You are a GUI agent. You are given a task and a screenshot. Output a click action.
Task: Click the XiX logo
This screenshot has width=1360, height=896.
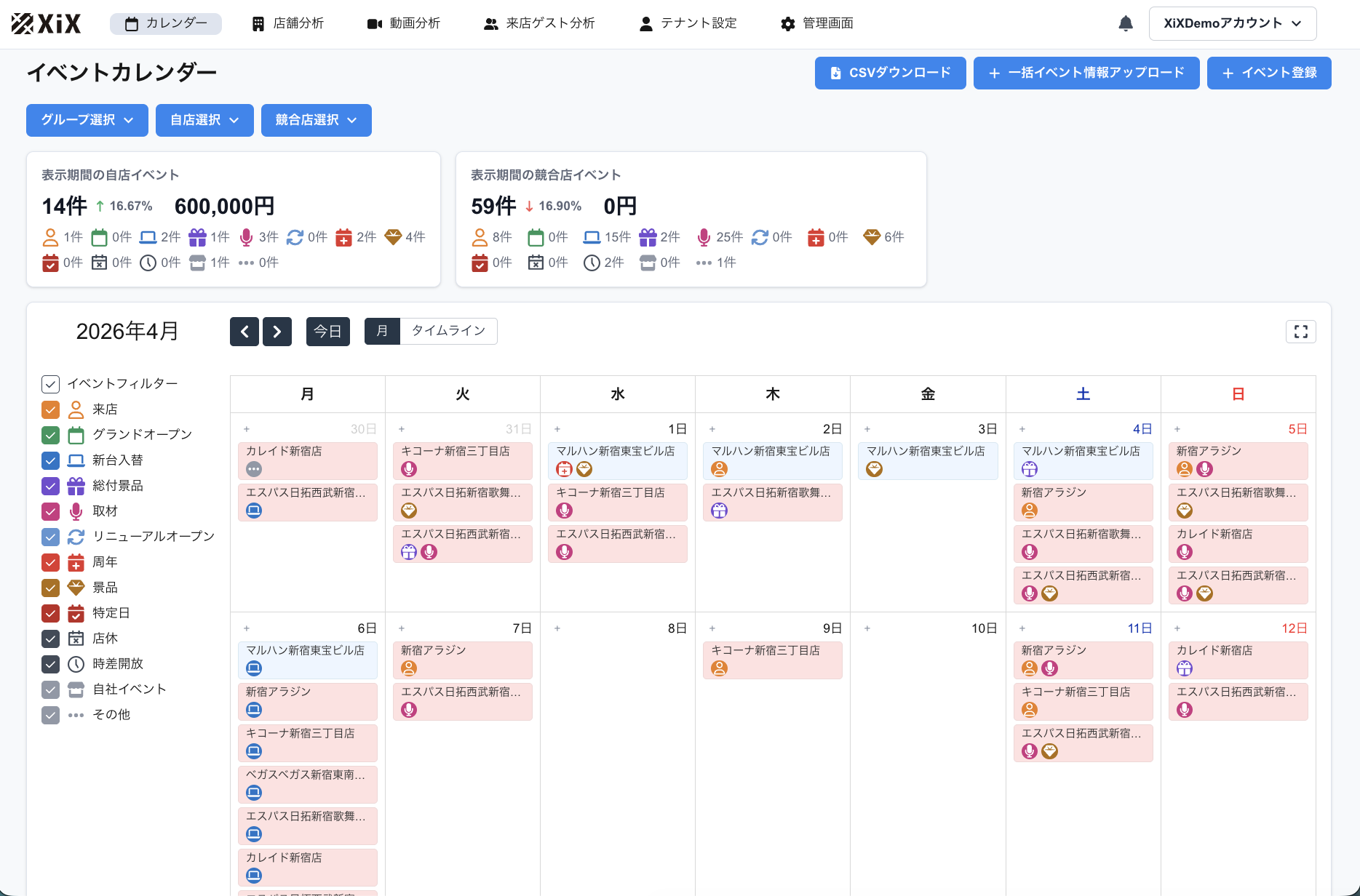[46, 23]
